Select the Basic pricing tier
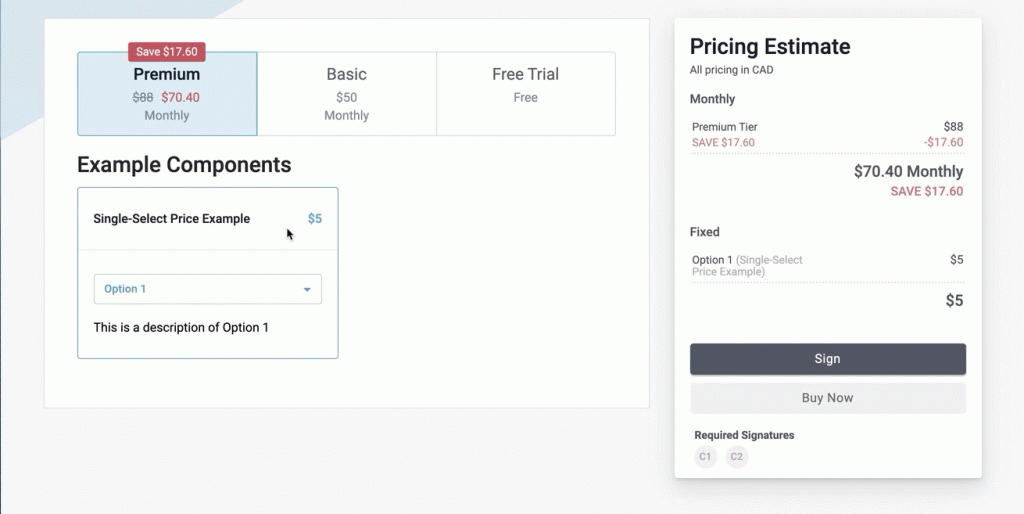 (347, 94)
